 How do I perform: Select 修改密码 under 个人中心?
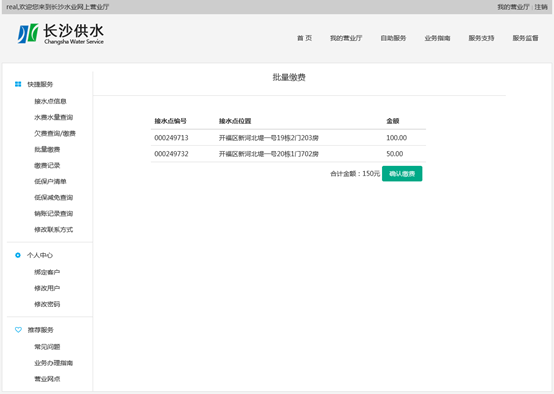click(x=47, y=304)
